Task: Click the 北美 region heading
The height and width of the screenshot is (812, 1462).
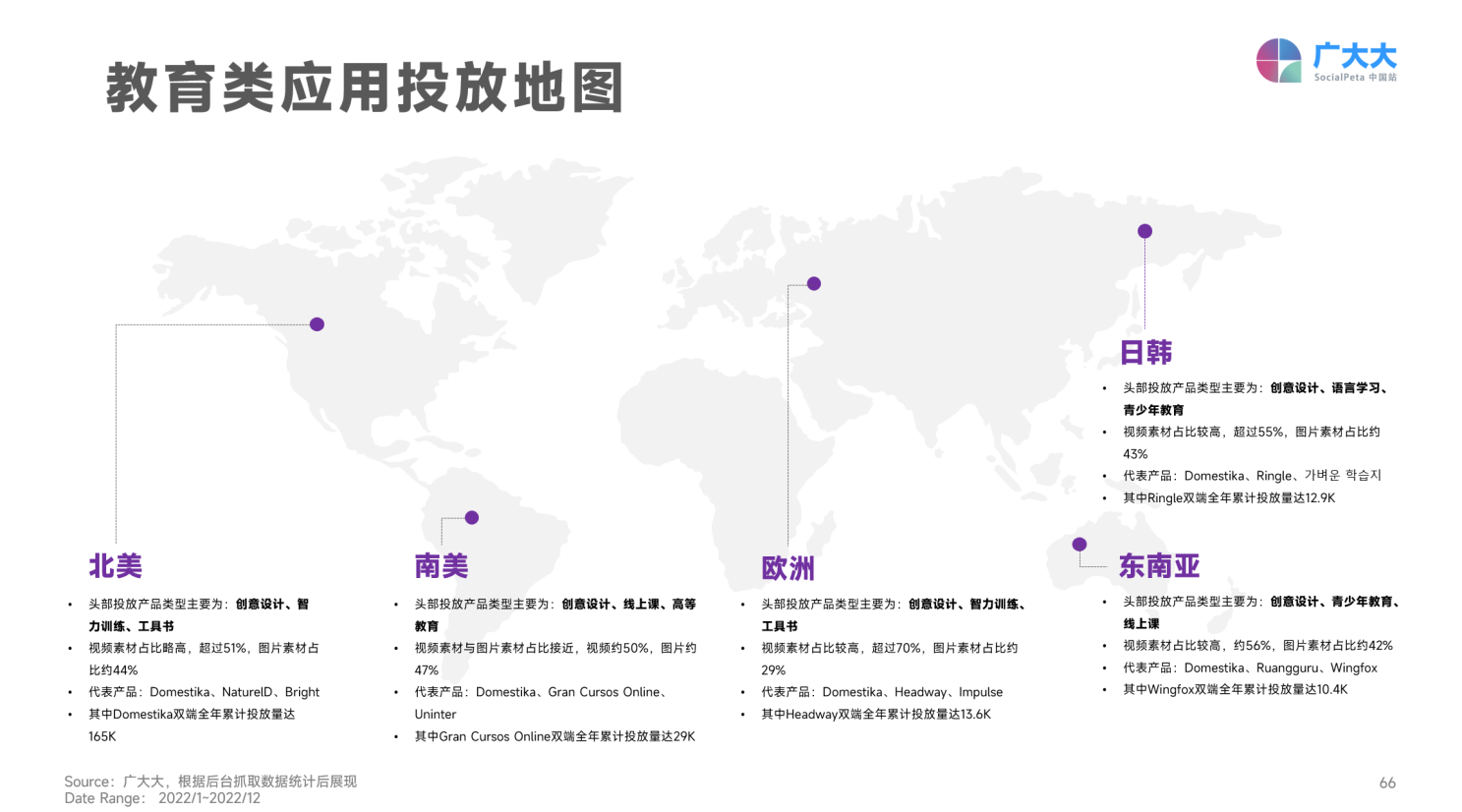Action: click(x=114, y=565)
